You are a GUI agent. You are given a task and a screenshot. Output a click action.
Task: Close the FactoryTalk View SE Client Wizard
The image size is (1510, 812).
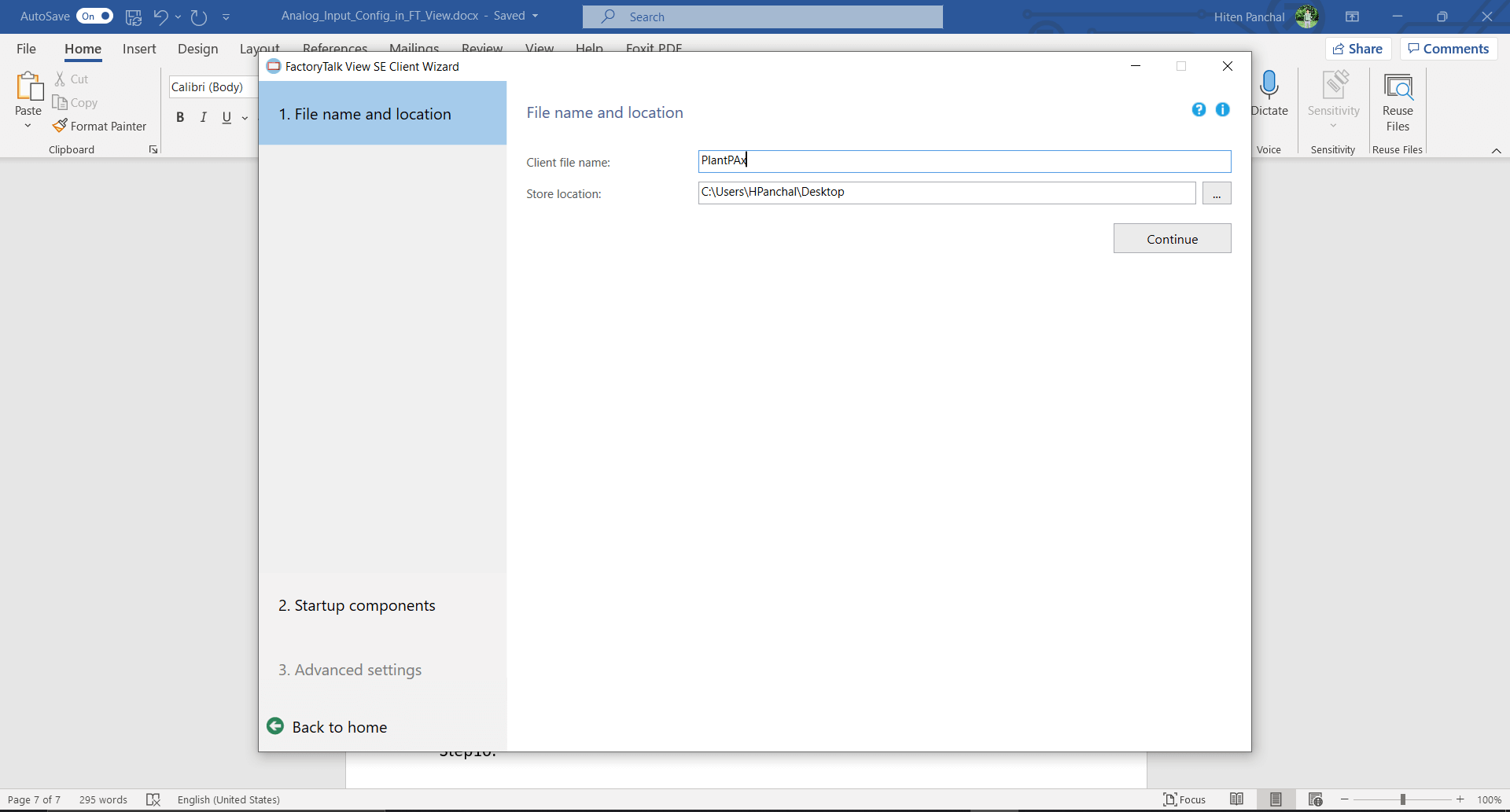1227,66
